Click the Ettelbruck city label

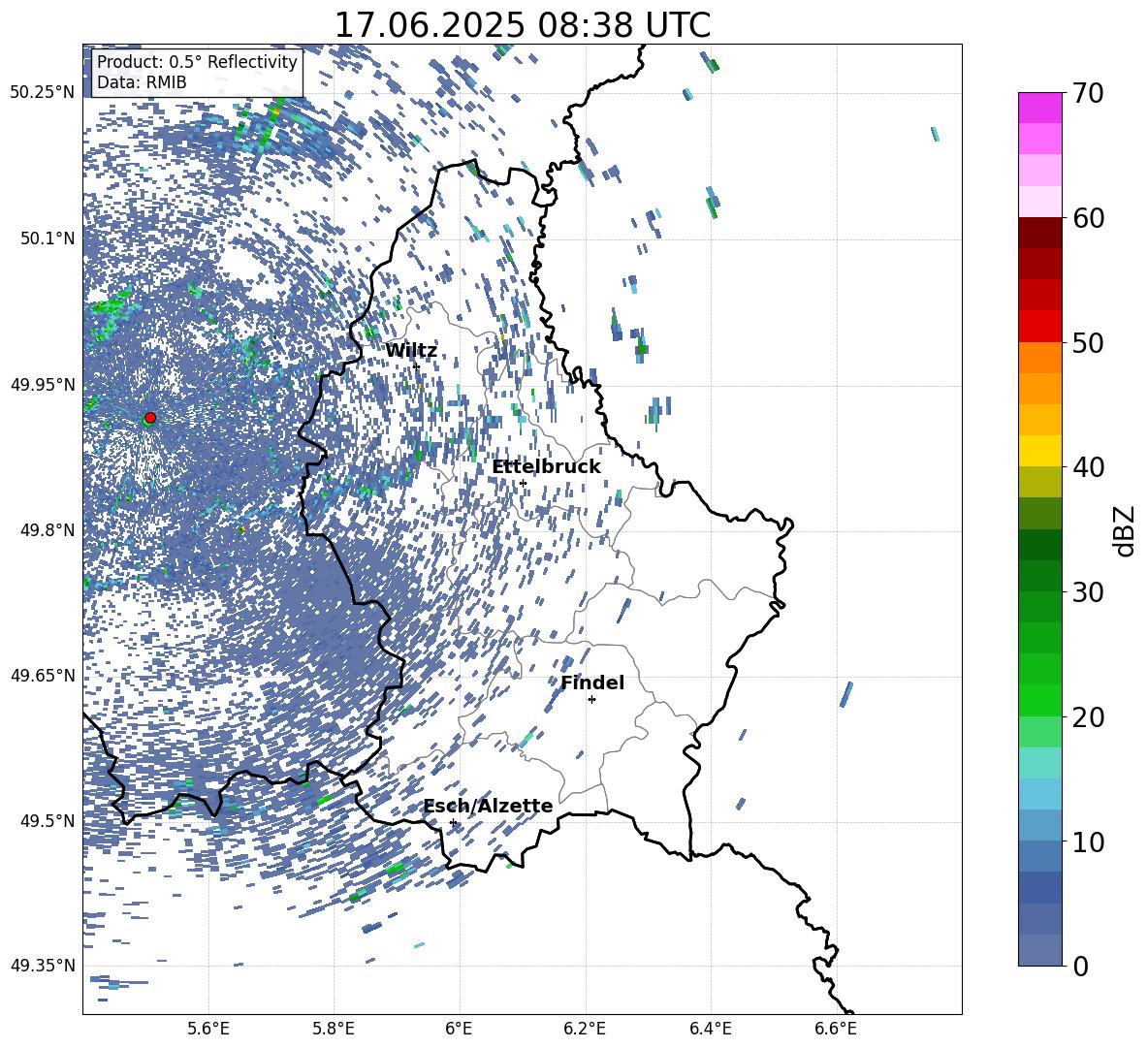pos(546,467)
